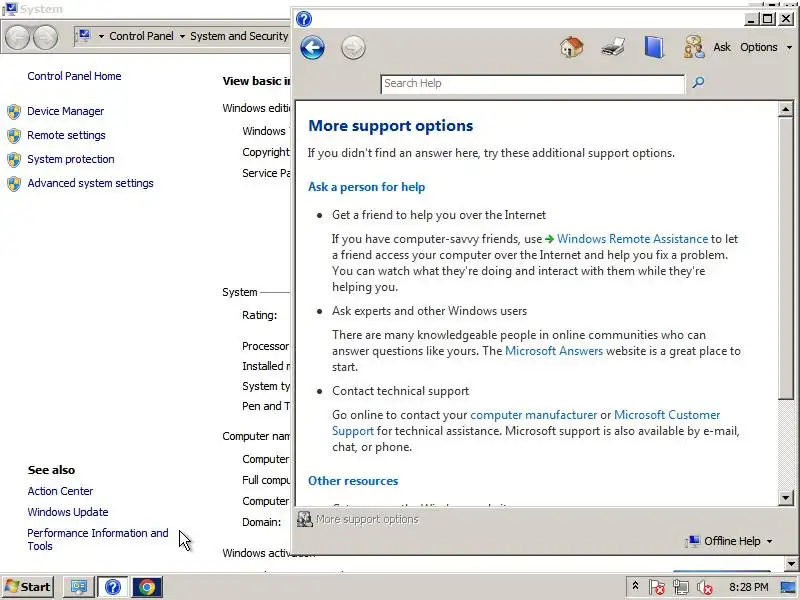The image size is (800, 600).
Task: Expand arrow before System and Security breadcrumb
Action: point(182,36)
